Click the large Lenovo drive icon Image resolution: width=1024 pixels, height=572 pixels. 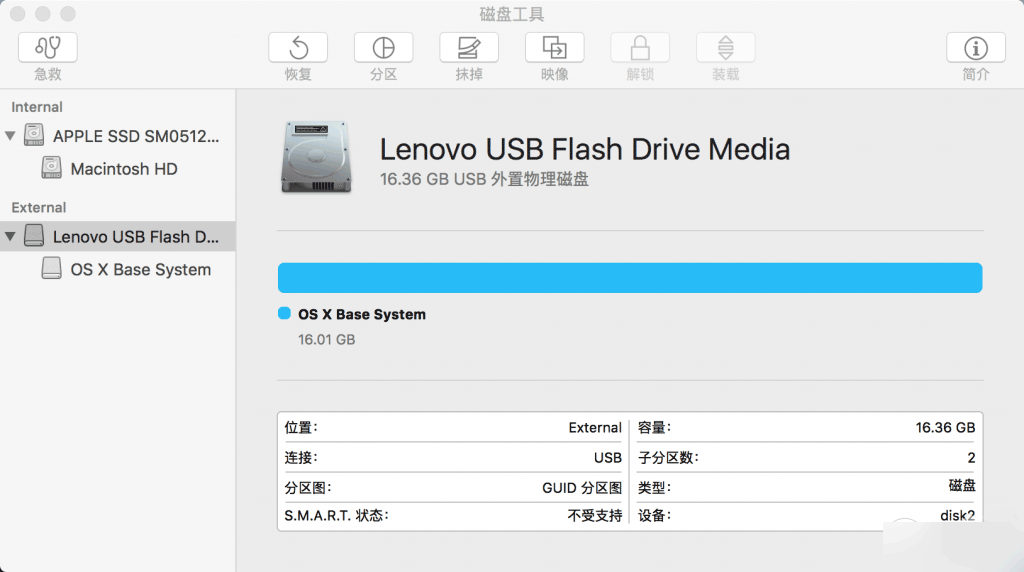pyautogui.click(x=315, y=157)
